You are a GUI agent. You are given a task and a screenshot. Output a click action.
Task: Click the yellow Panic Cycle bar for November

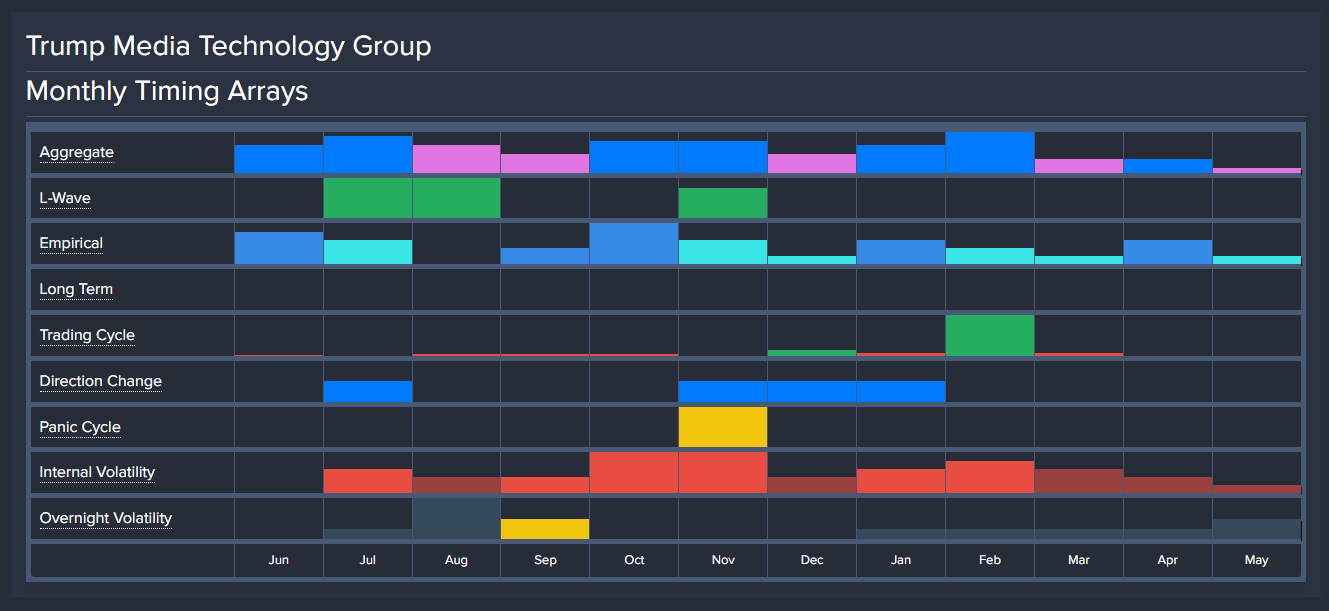pyautogui.click(x=723, y=427)
